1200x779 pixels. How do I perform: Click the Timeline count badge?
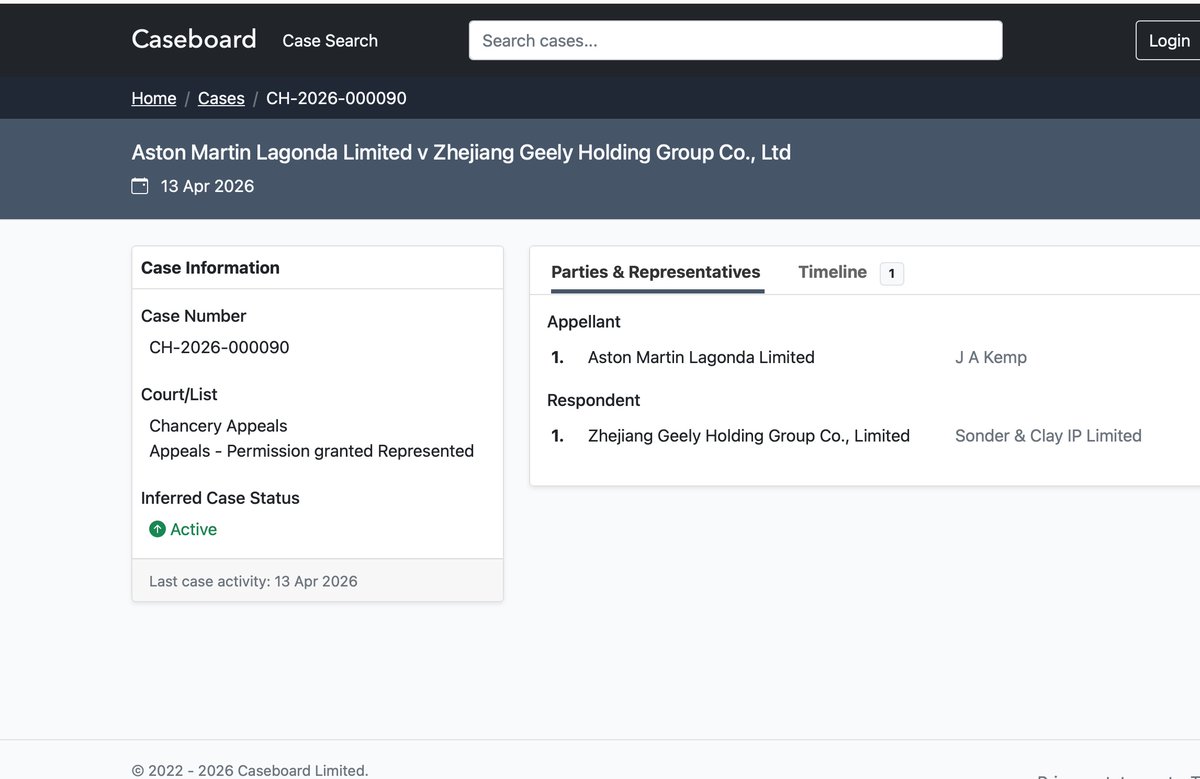892,273
